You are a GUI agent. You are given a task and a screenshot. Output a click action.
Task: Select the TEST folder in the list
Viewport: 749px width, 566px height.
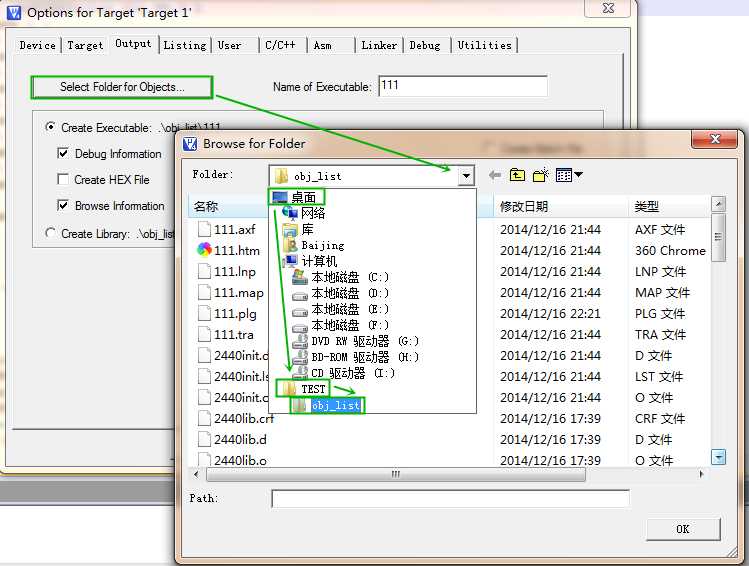[x=303, y=389]
